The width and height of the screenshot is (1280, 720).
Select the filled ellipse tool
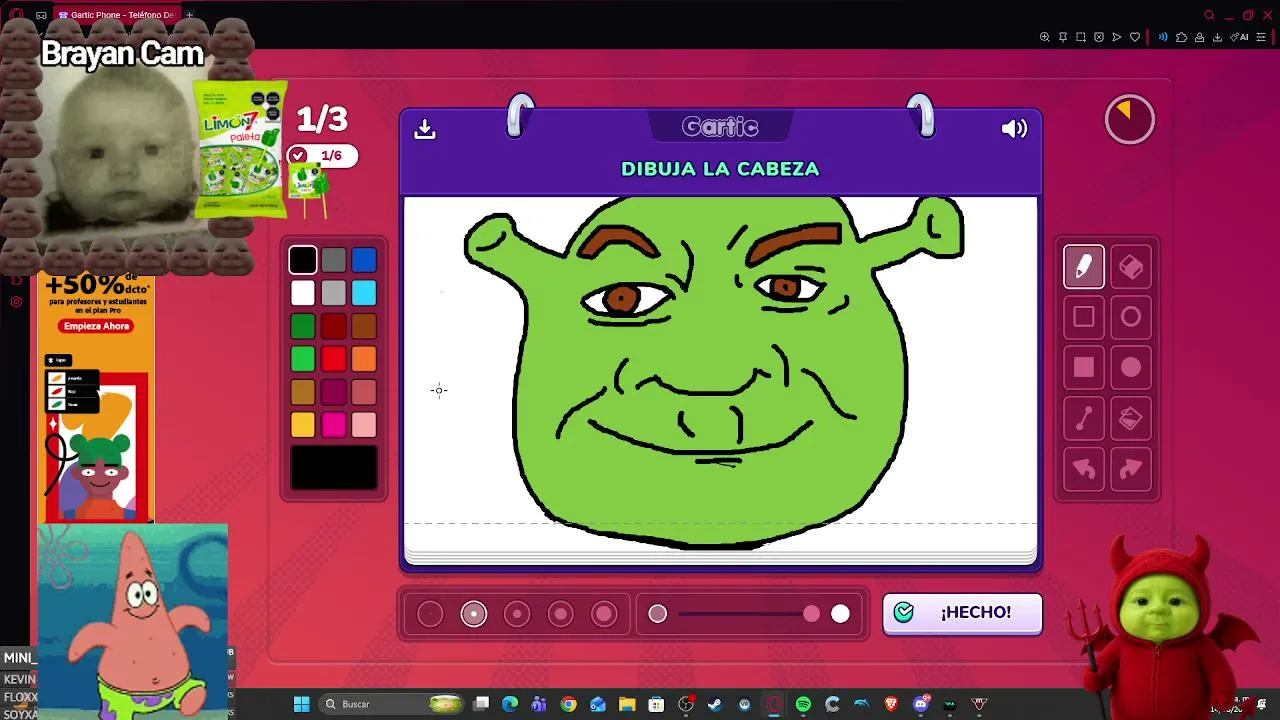coord(1131,368)
